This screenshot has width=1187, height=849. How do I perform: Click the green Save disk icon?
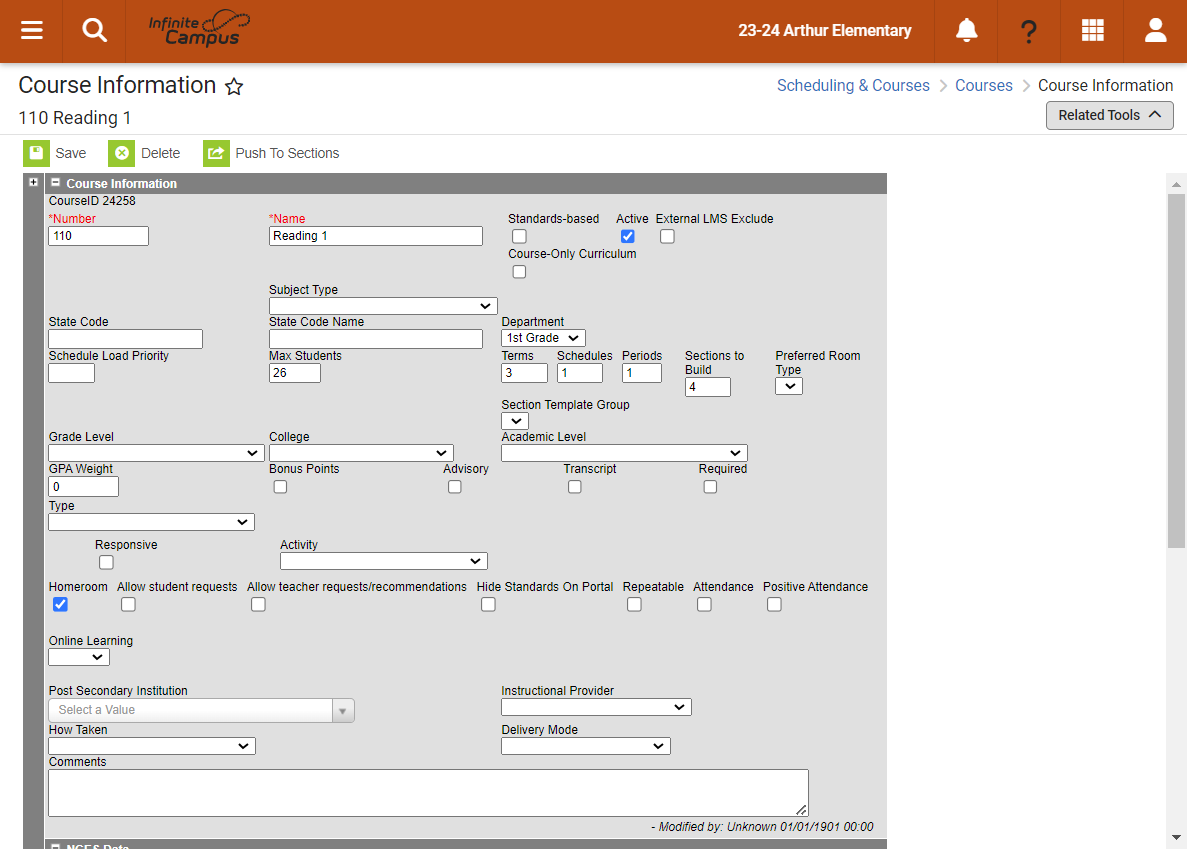[x=36, y=153]
